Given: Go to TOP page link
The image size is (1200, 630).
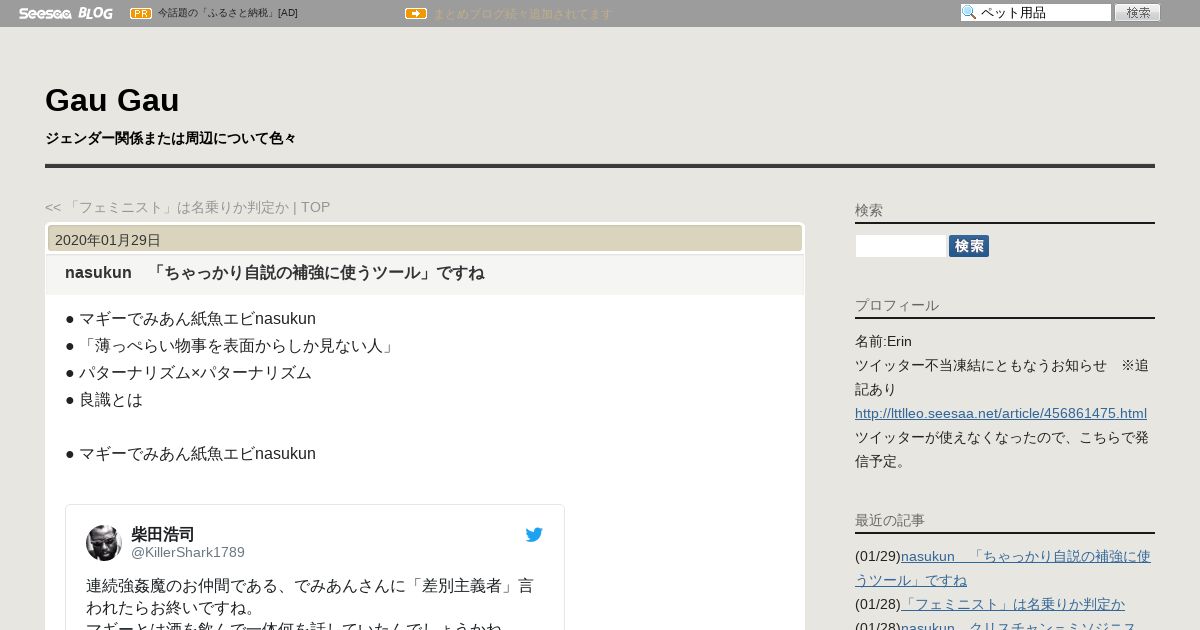Looking at the screenshot, I should click(315, 207).
